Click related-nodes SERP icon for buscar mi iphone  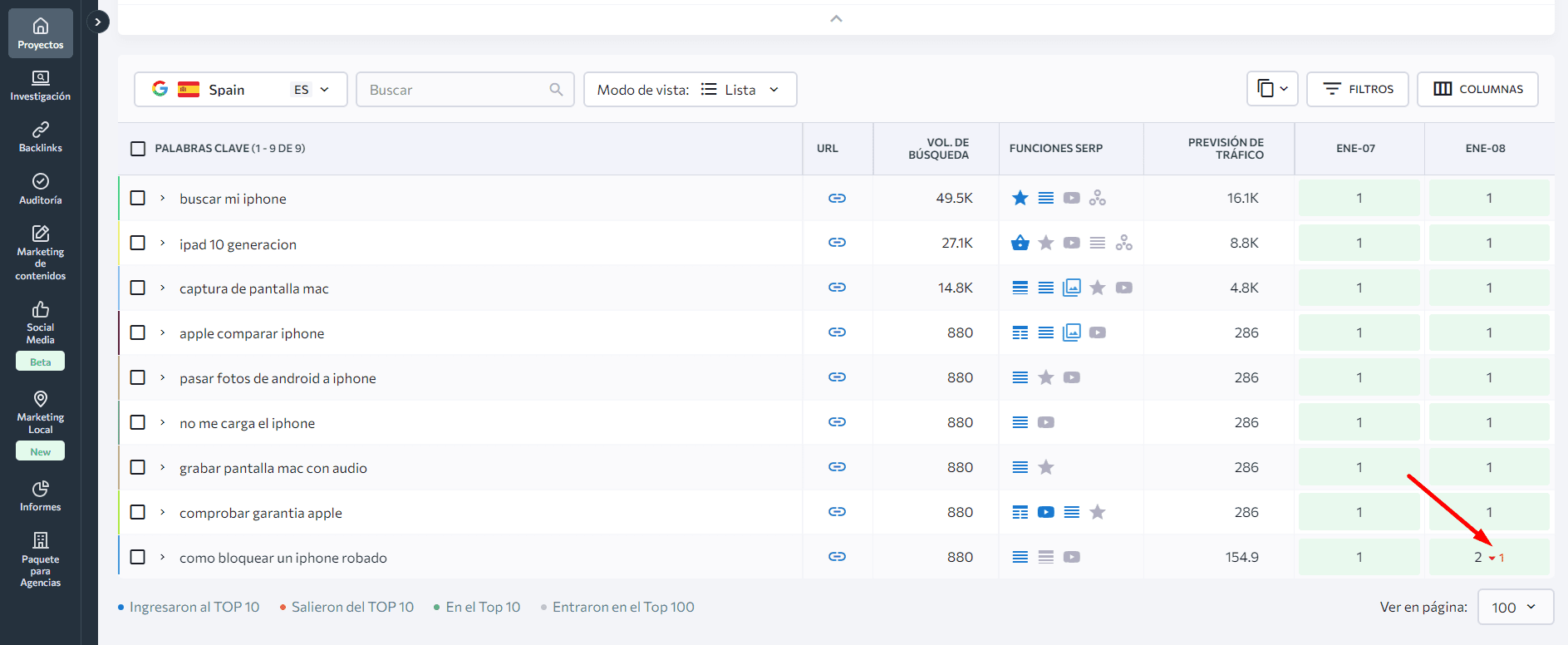coord(1098,198)
